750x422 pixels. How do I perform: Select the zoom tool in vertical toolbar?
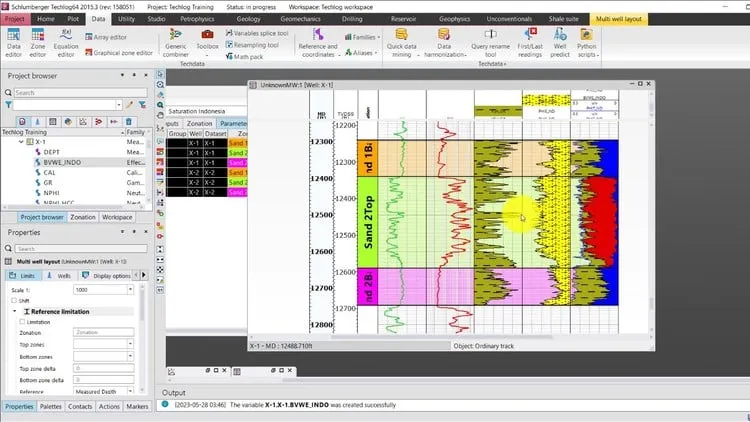[160, 85]
